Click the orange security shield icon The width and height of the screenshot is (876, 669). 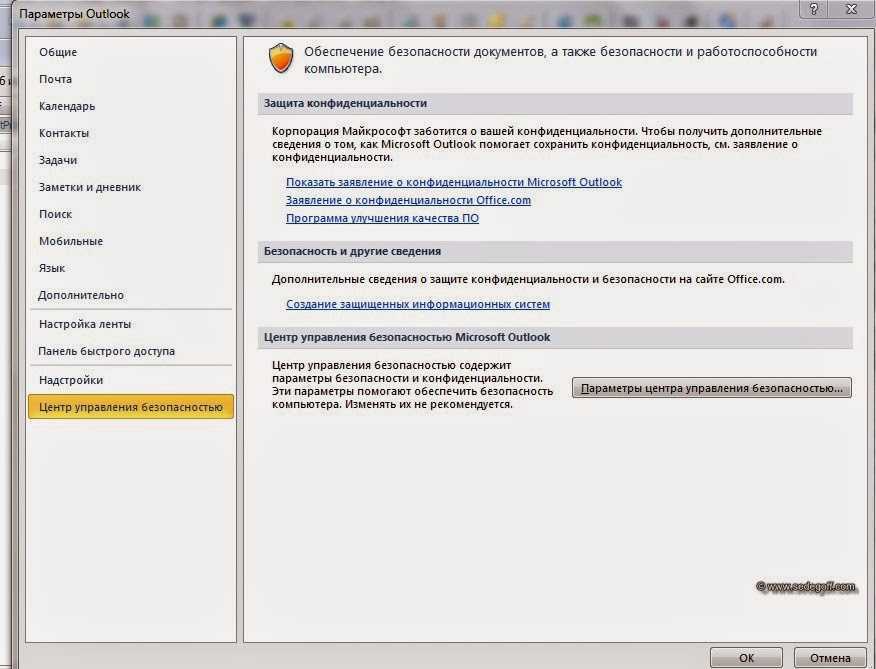tap(281, 59)
